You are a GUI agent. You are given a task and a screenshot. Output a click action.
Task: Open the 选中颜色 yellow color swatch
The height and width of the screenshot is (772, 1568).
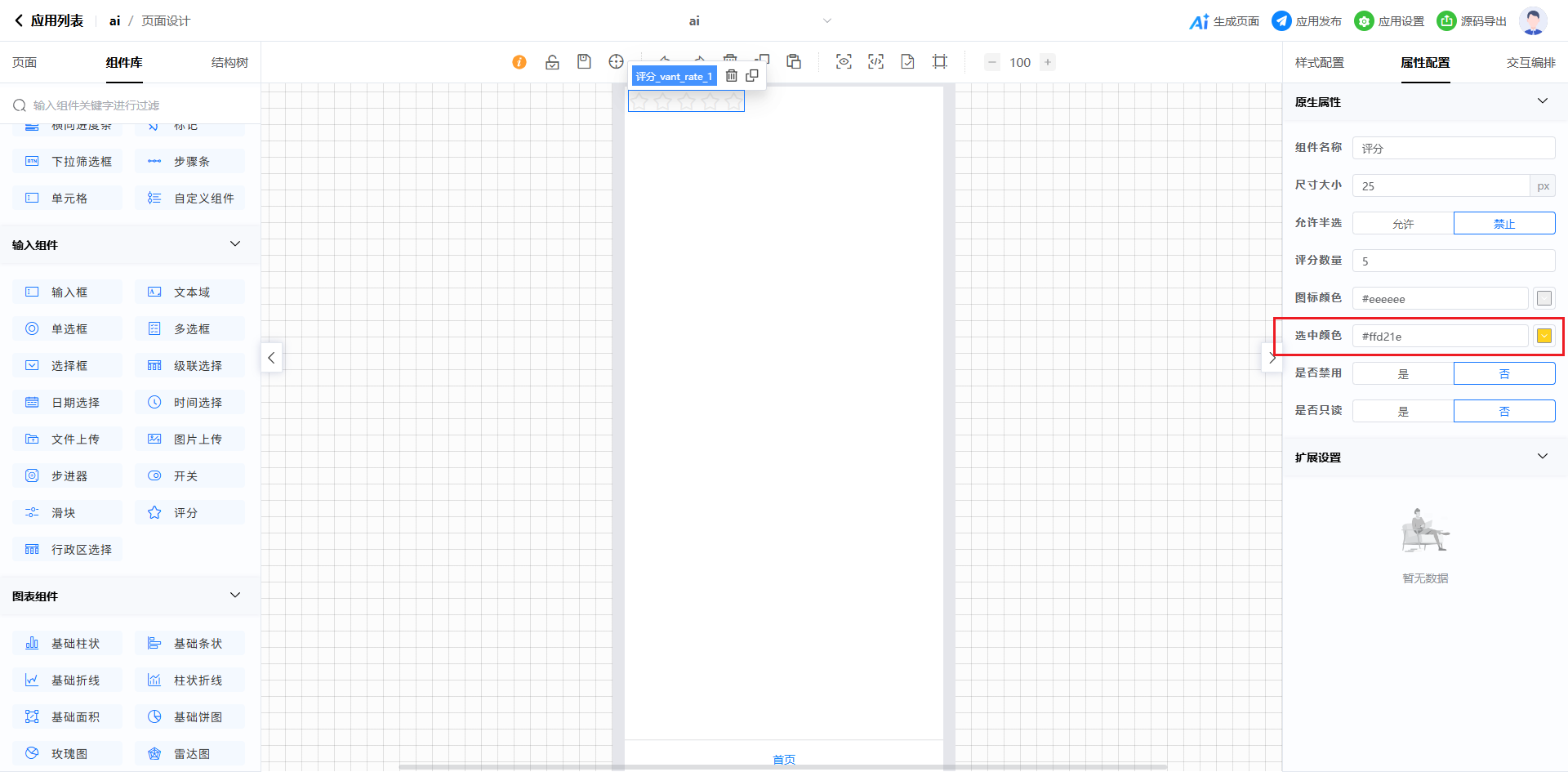click(1543, 336)
